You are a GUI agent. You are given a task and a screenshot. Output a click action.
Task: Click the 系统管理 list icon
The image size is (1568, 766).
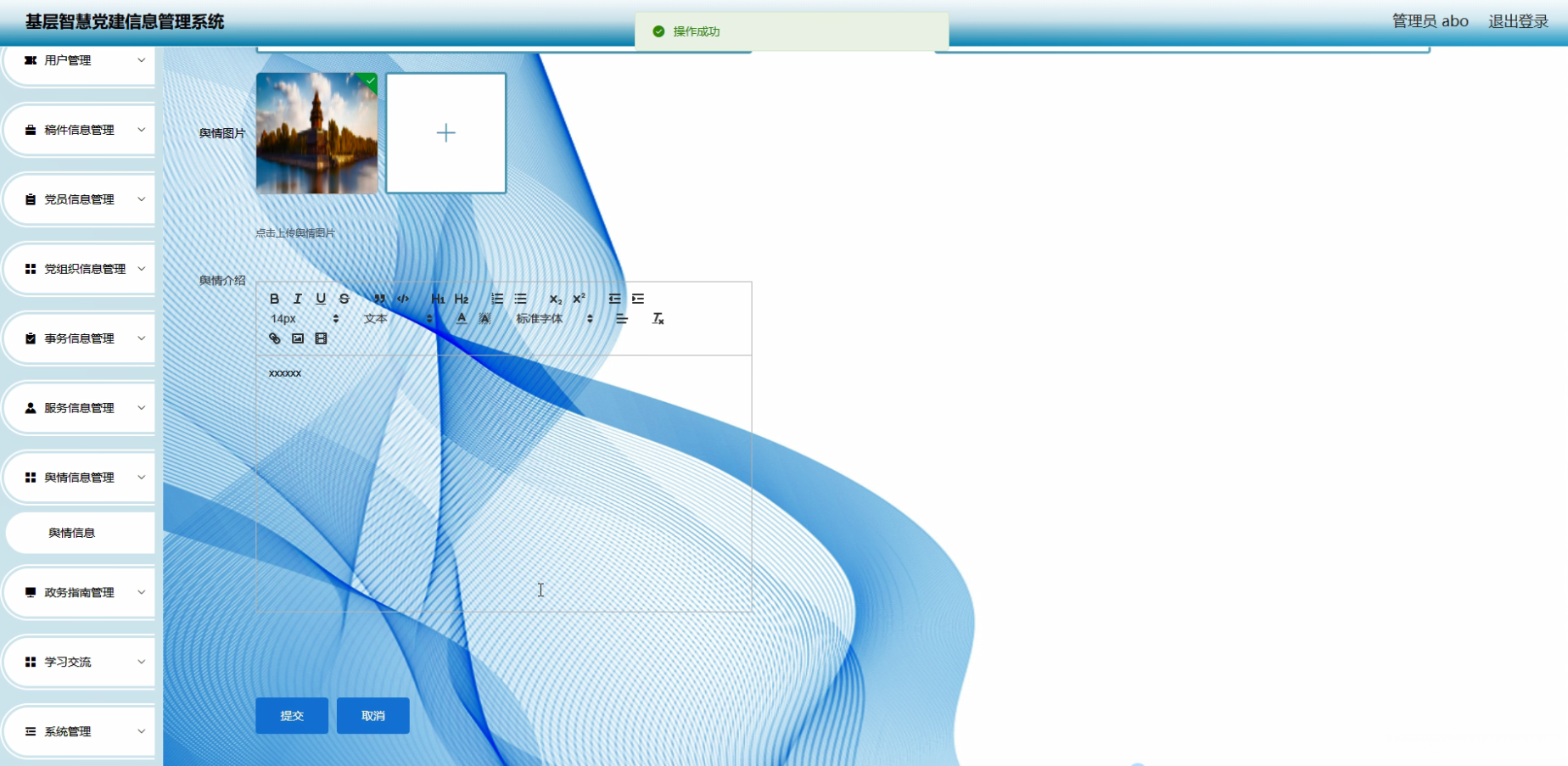(x=31, y=731)
